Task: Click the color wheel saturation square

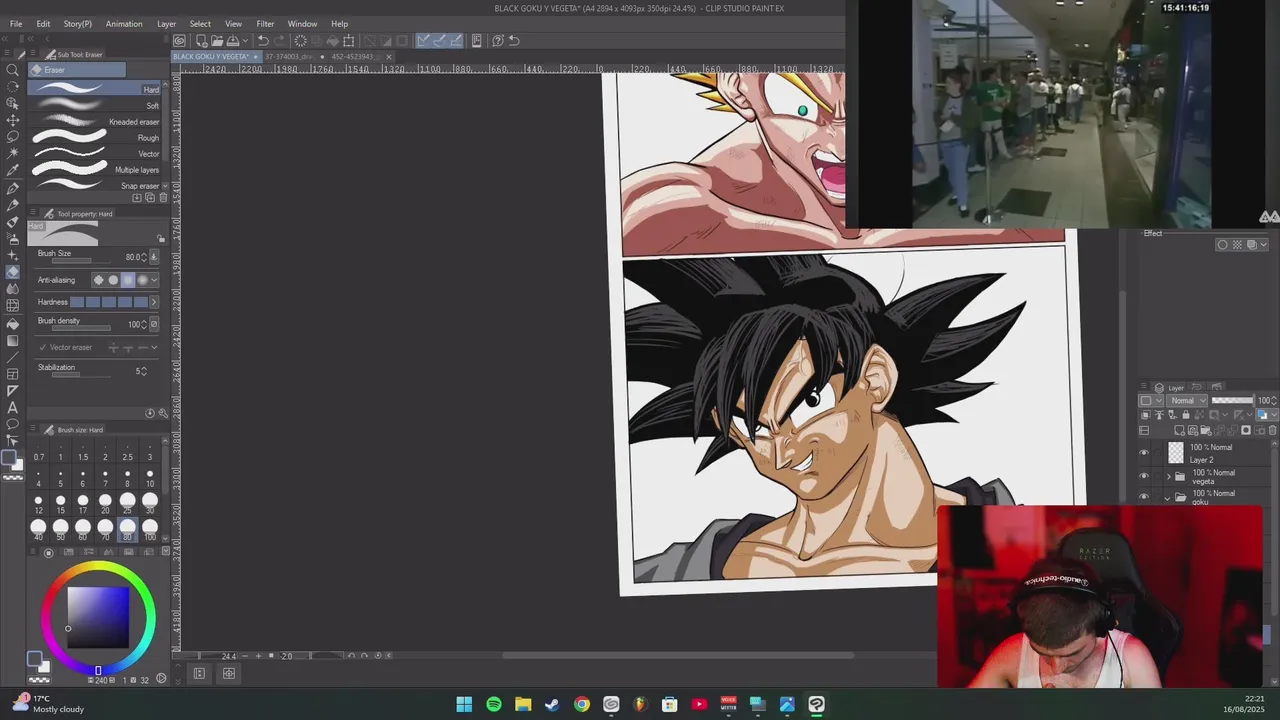Action: pos(98,617)
